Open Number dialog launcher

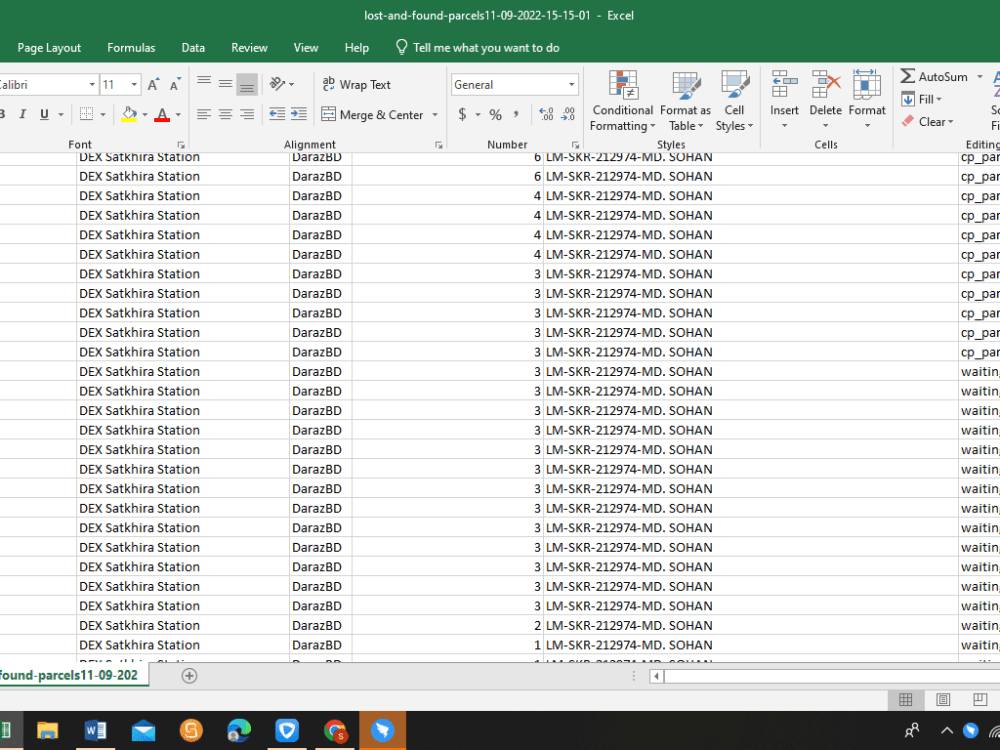pos(575,145)
